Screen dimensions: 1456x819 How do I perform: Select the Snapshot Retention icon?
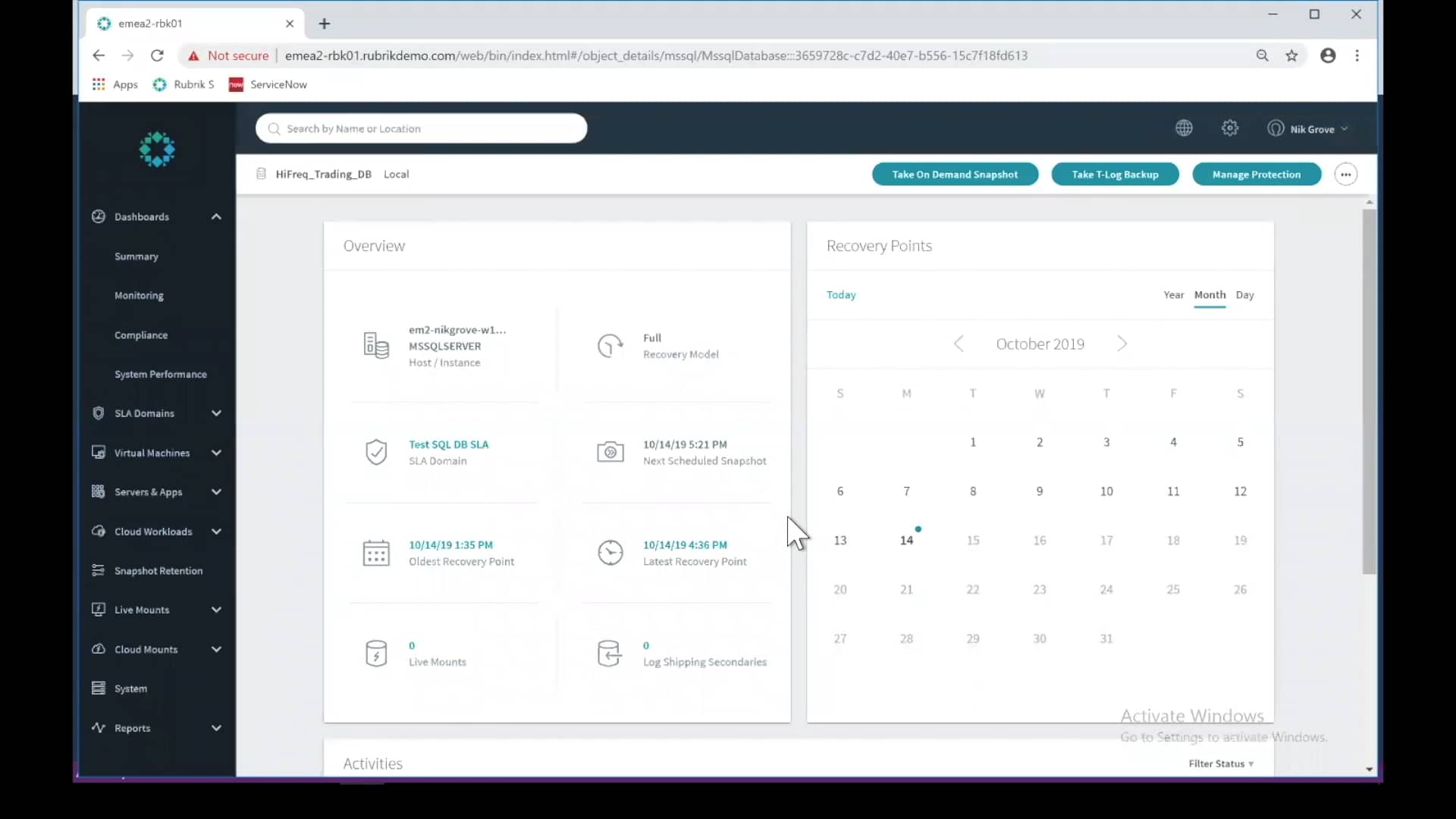[98, 570]
